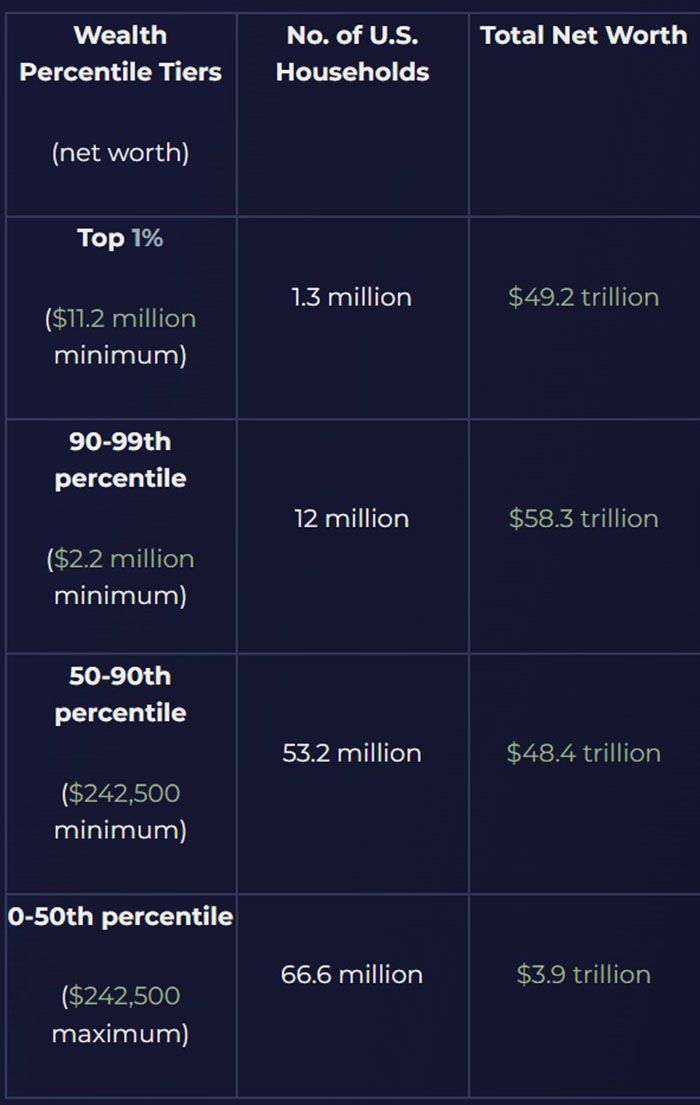Select the "53.2 million" households cell

(352, 753)
